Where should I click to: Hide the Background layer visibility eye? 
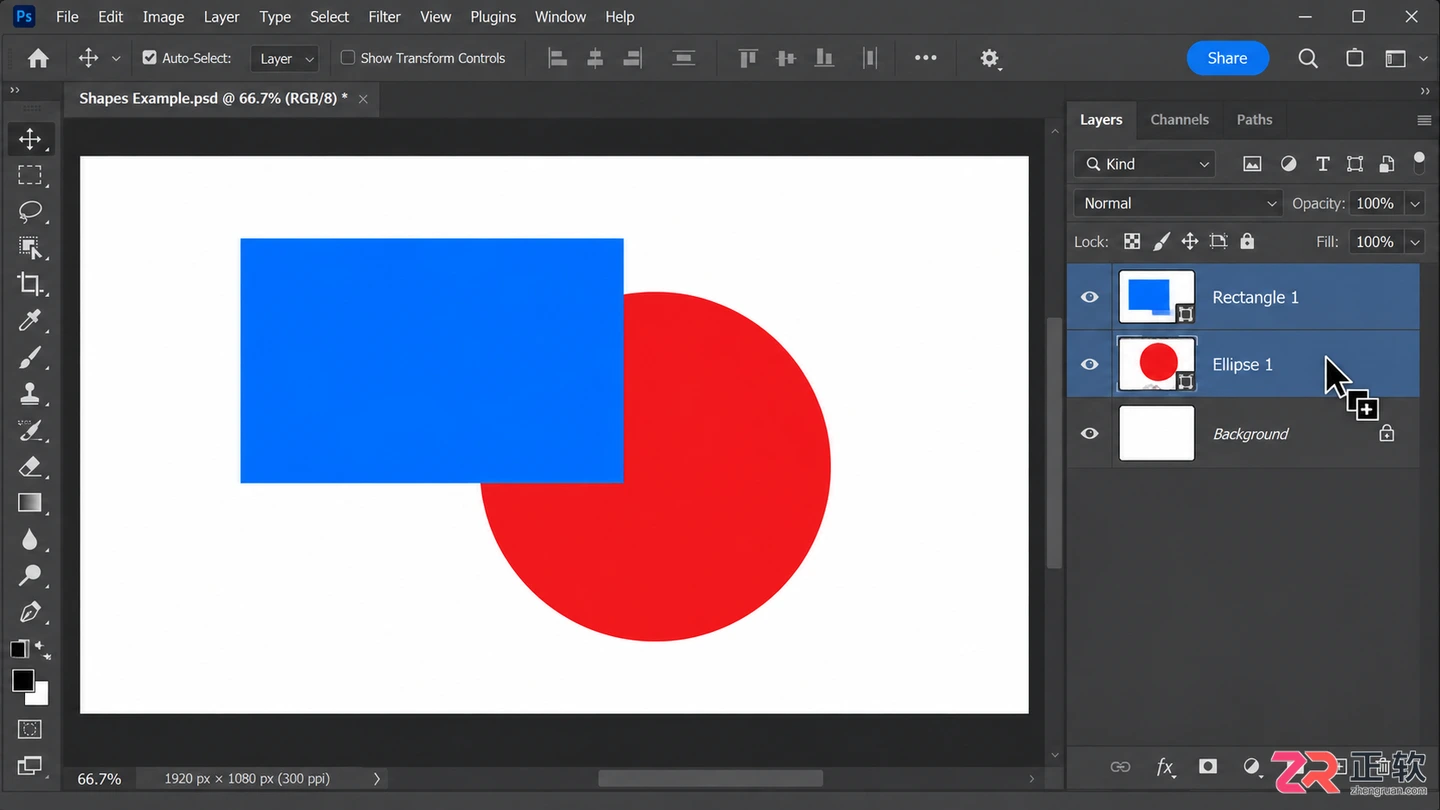tap(1090, 433)
